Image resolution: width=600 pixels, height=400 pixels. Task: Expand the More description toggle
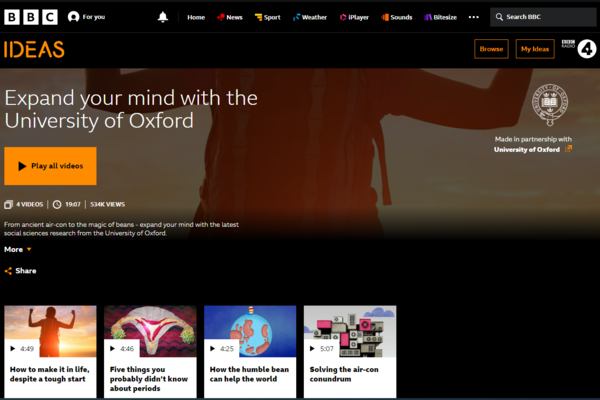[18, 250]
